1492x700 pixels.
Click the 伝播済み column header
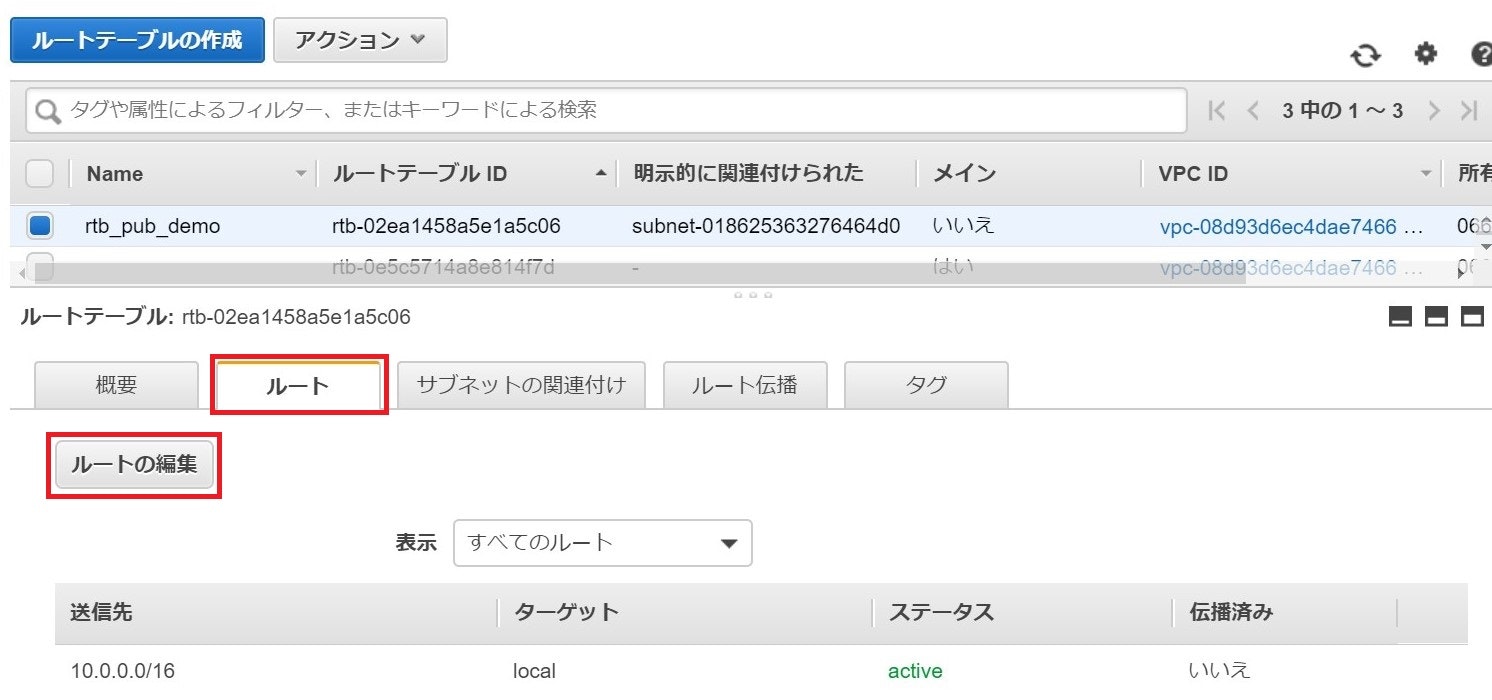pos(1231,612)
